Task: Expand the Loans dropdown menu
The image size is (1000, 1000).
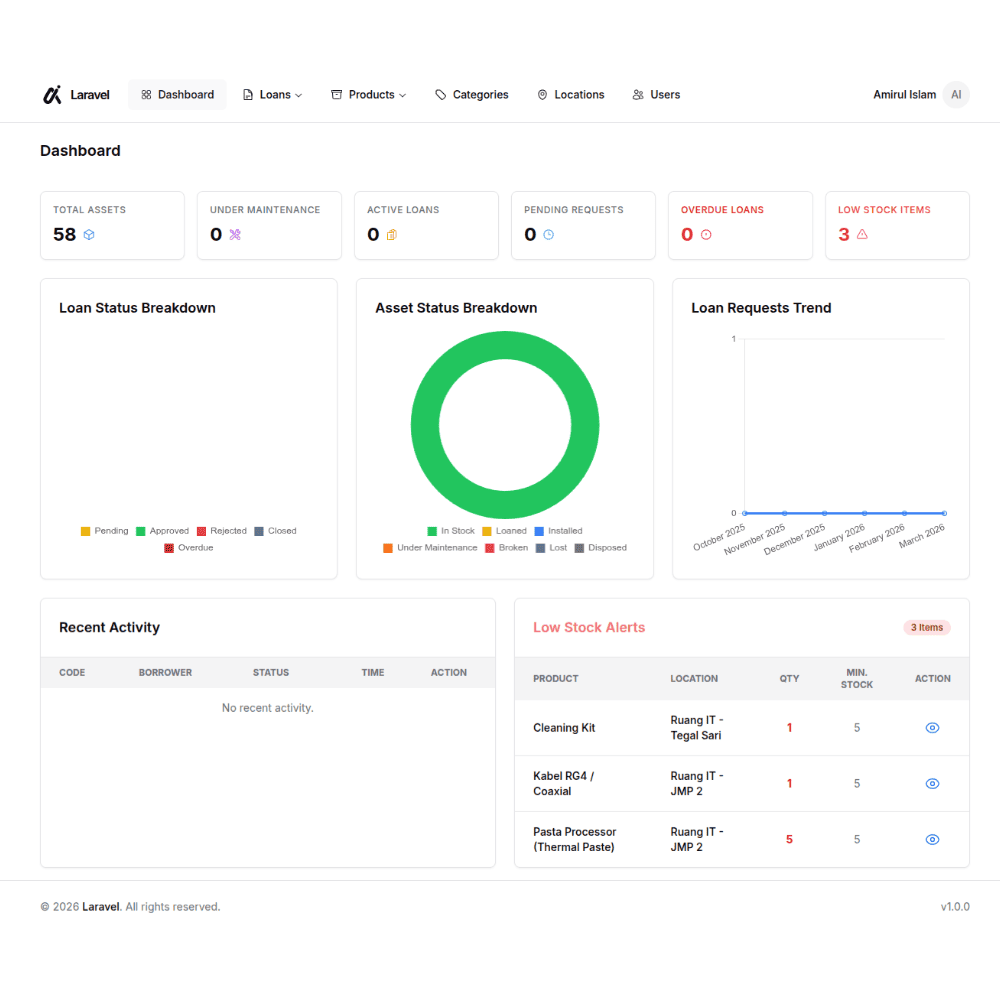Action: (x=273, y=95)
